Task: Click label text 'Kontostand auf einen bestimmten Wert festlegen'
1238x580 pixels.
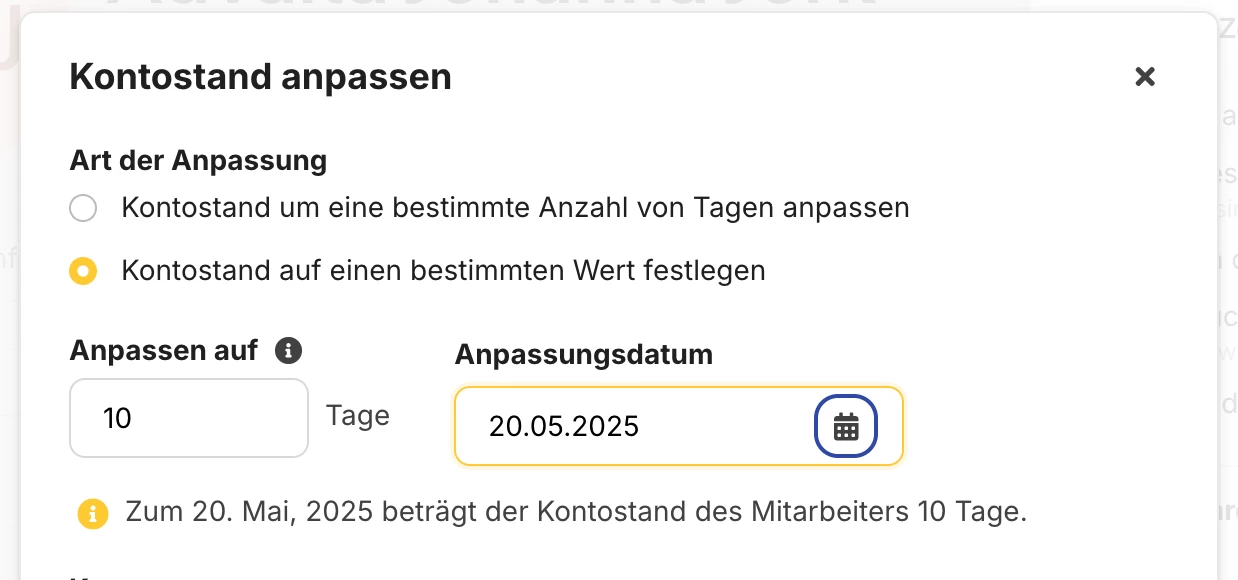Action: coord(443,271)
